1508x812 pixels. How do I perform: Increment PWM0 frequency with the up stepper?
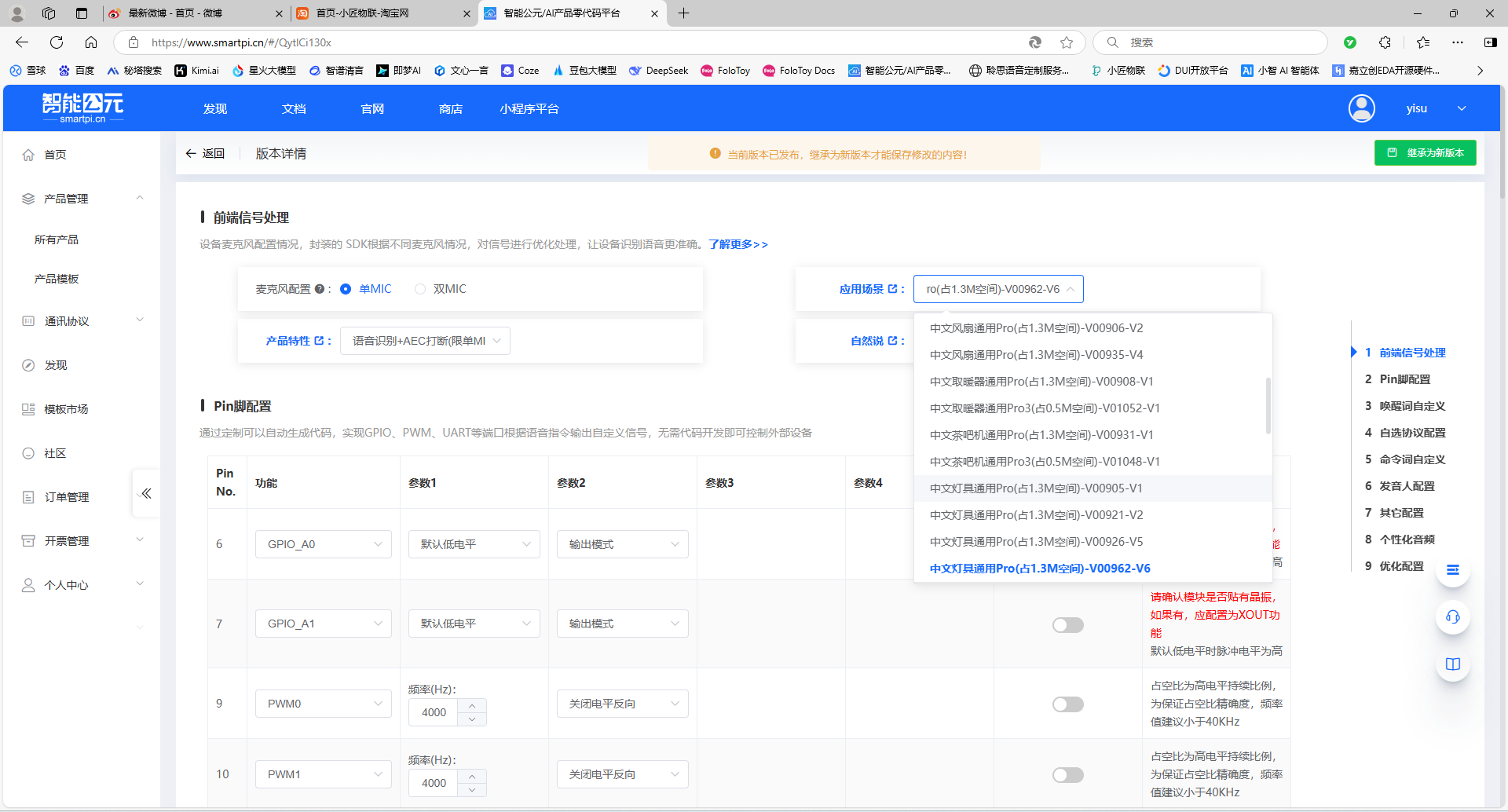tap(472, 706)
